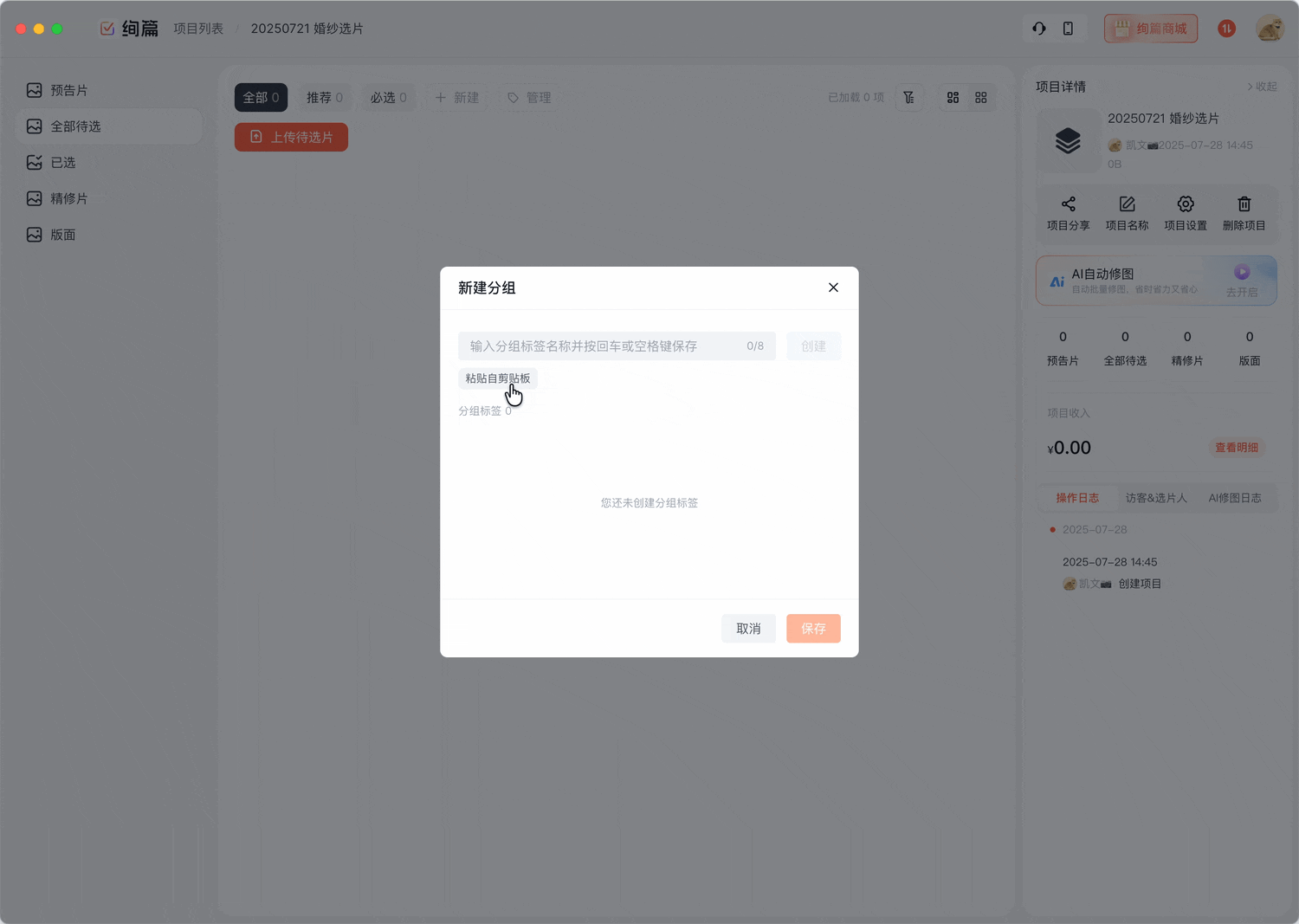Viewport: 1299px width, 924px height.
Task: Focus the group tag name input field
Action: (617, 346)
